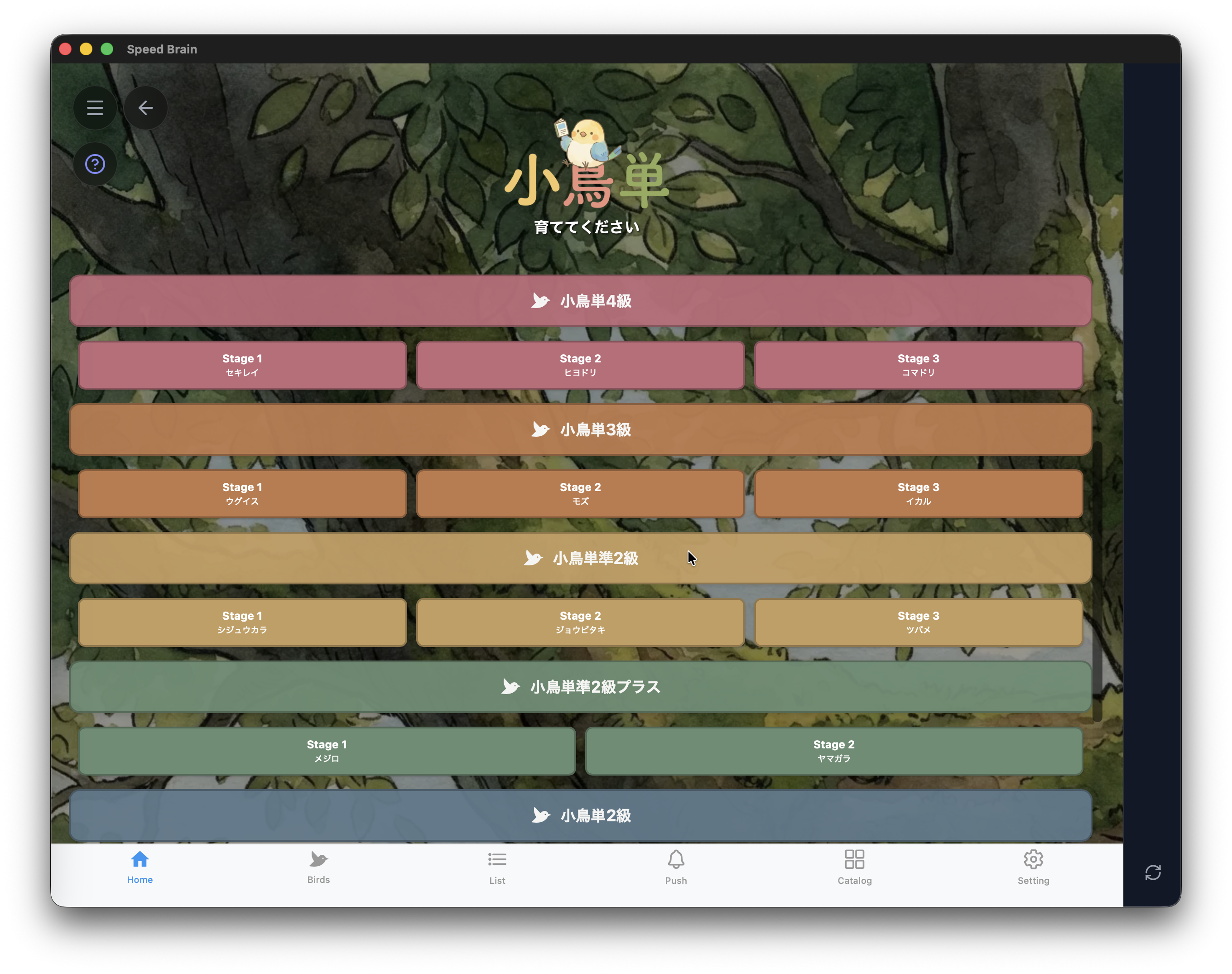Open the help question mark icon
The height and width of the screenshot is (974, 1232).
[x=95, y=164]
